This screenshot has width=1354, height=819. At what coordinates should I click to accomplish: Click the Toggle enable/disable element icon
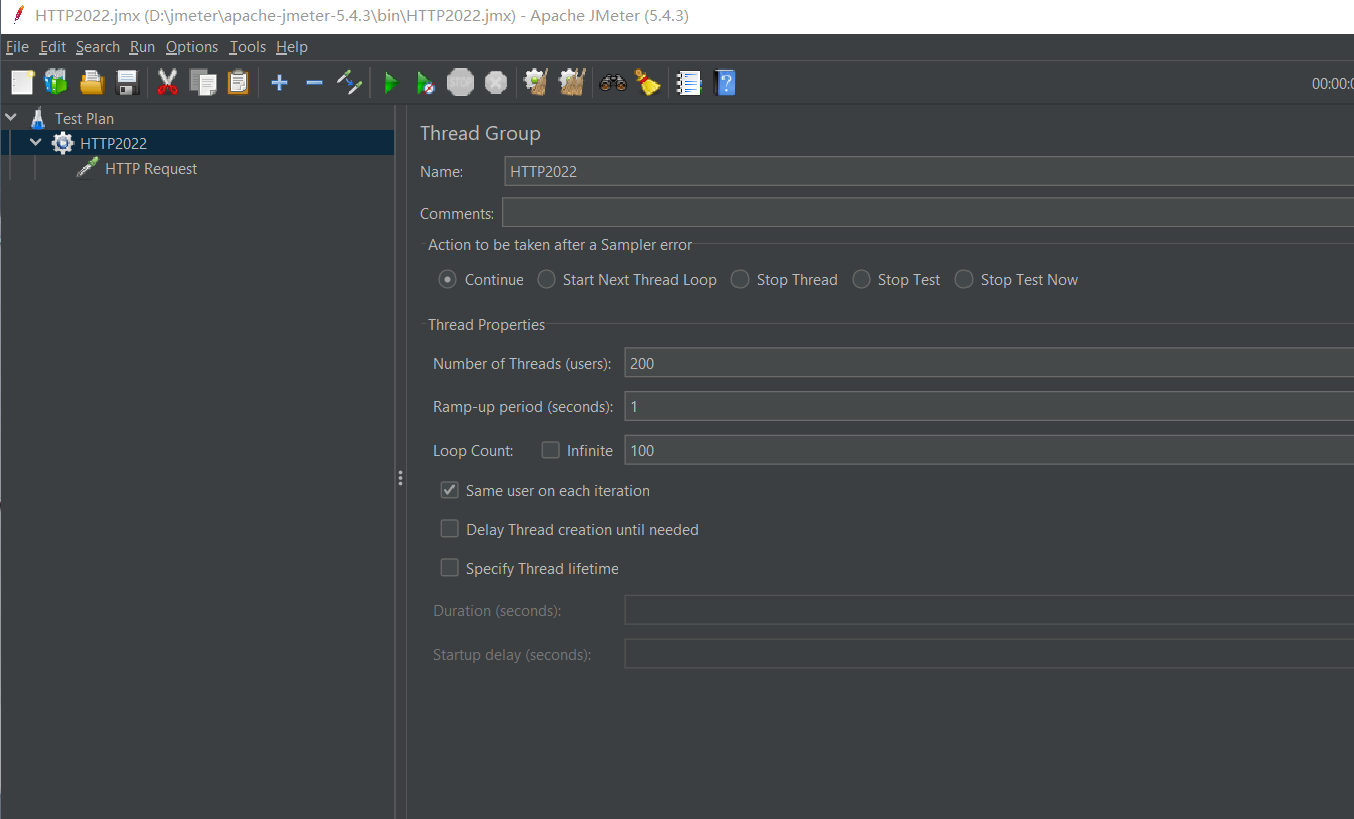[349, 82]
